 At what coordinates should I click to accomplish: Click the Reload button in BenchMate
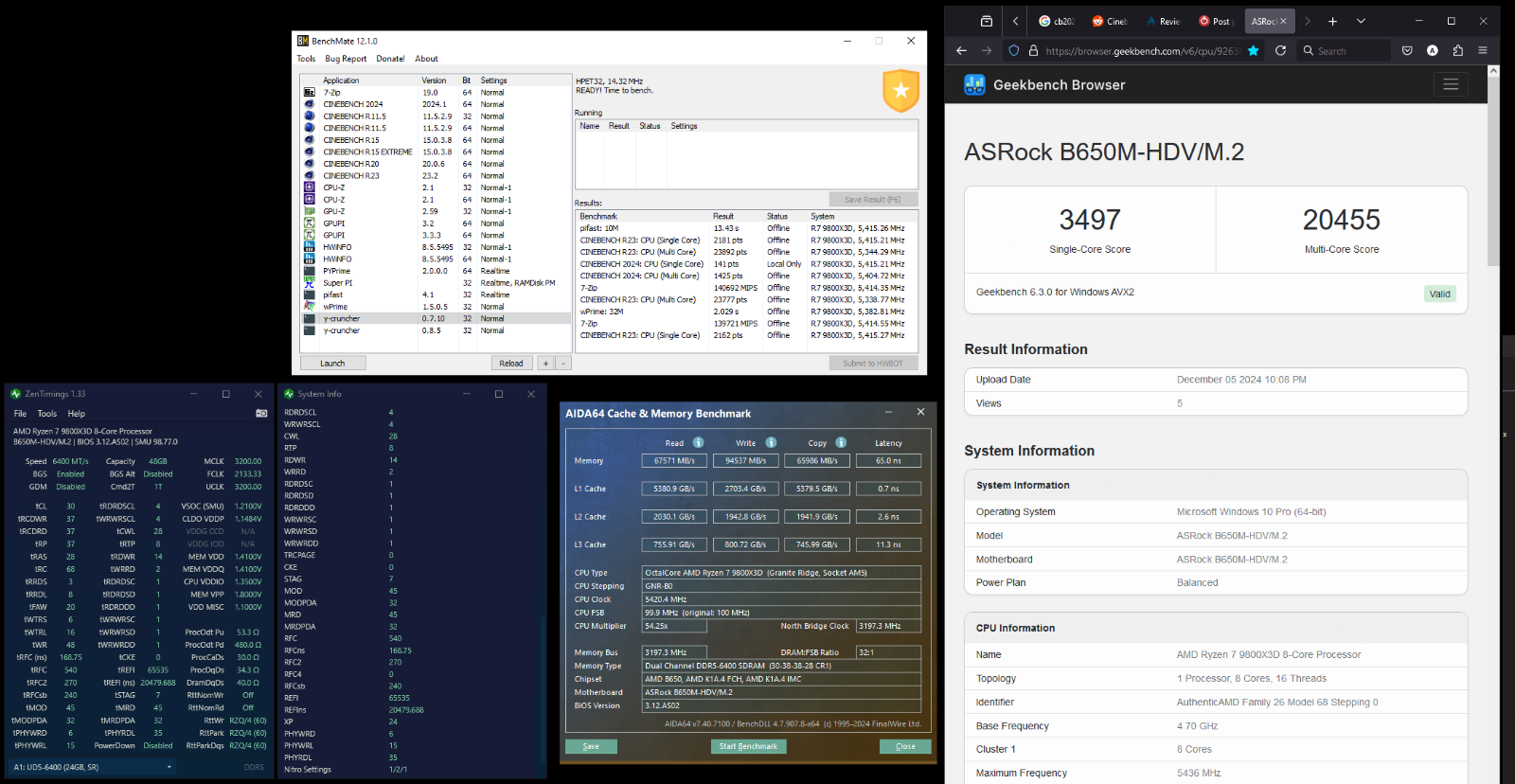(x=511, y=364)
